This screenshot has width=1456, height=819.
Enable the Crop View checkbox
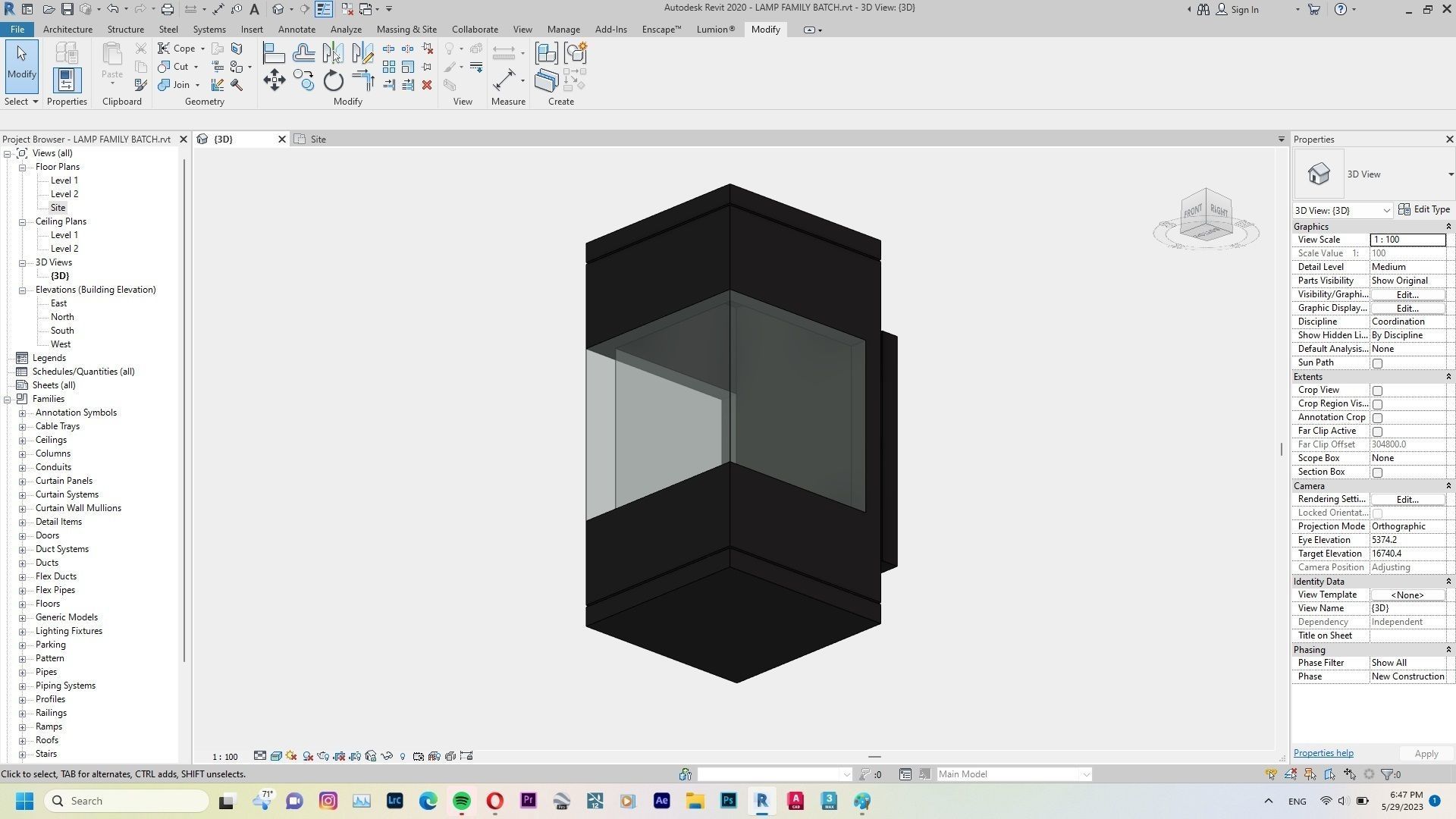(x=1377, y=391)
